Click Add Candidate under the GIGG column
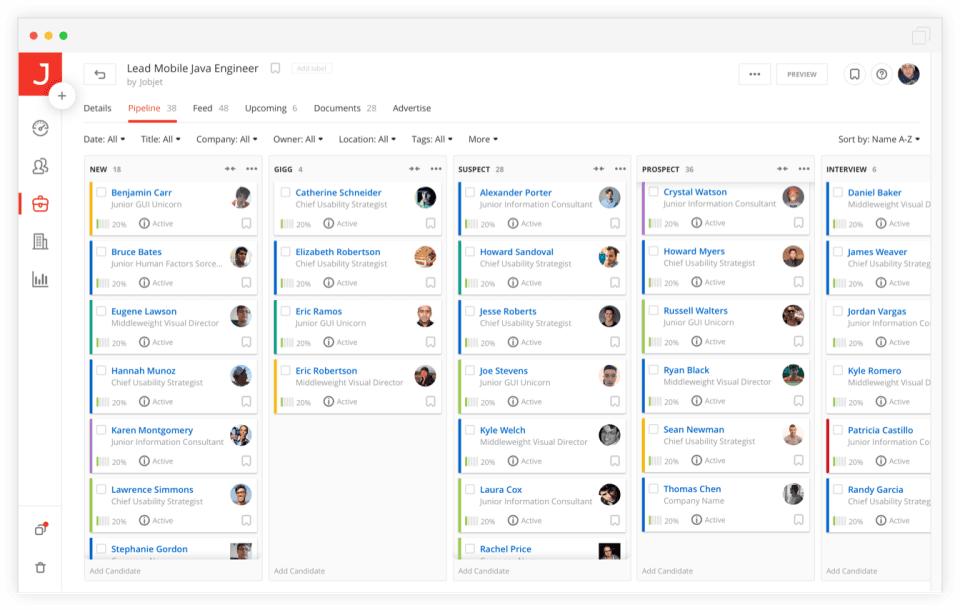 click(301, 571)
